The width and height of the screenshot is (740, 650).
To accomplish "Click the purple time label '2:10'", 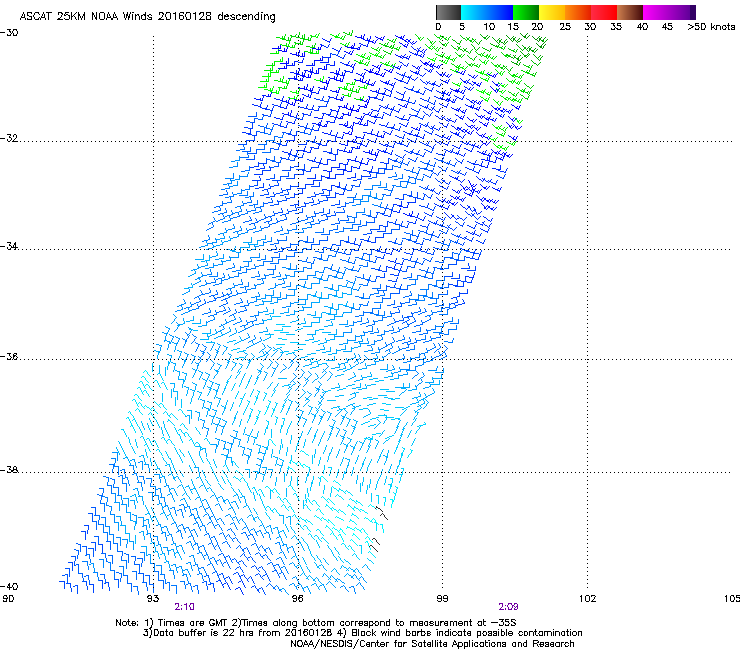I will [x=185, y=607].
